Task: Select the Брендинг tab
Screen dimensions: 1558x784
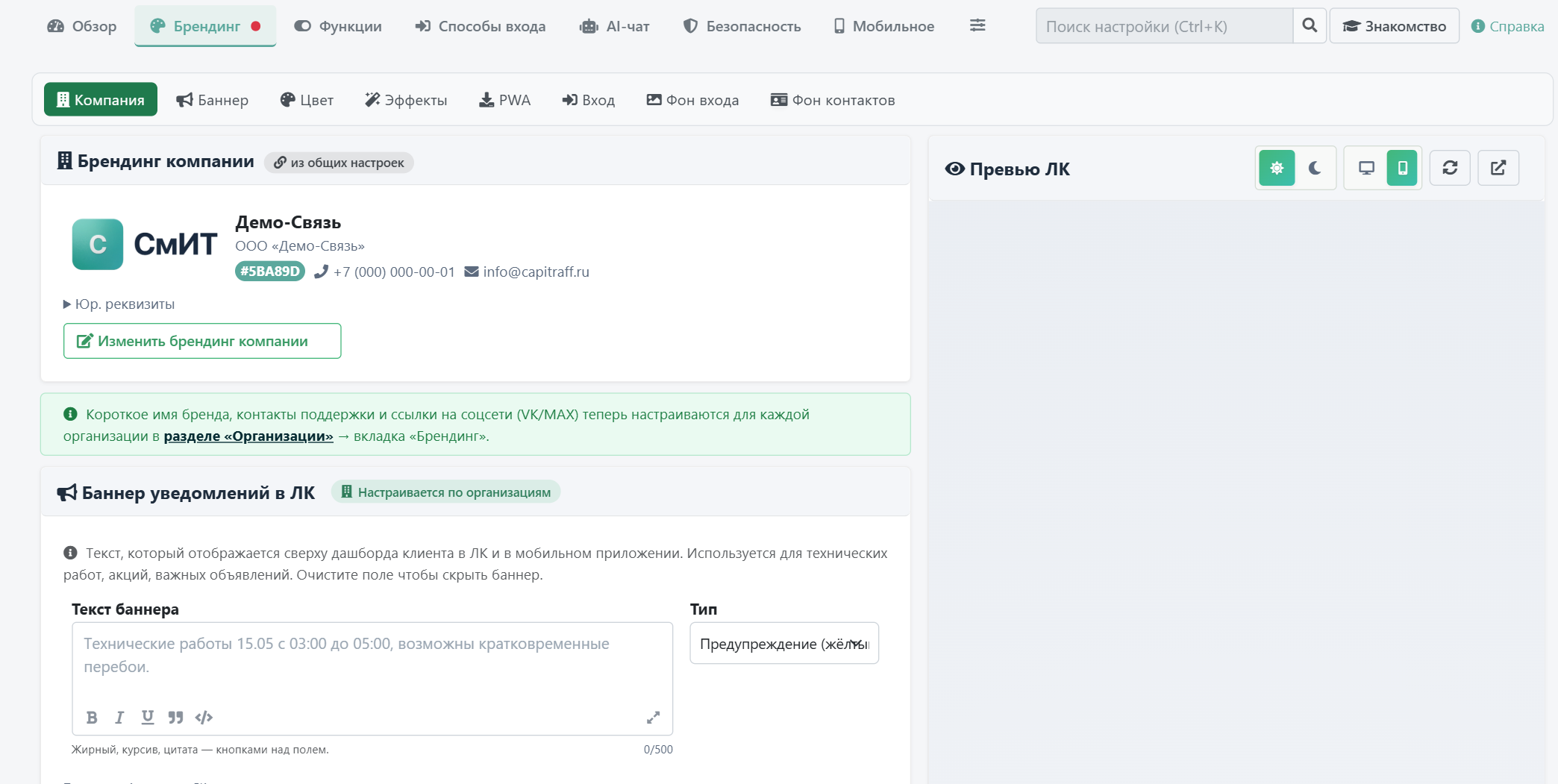Action: pos(205,26)
